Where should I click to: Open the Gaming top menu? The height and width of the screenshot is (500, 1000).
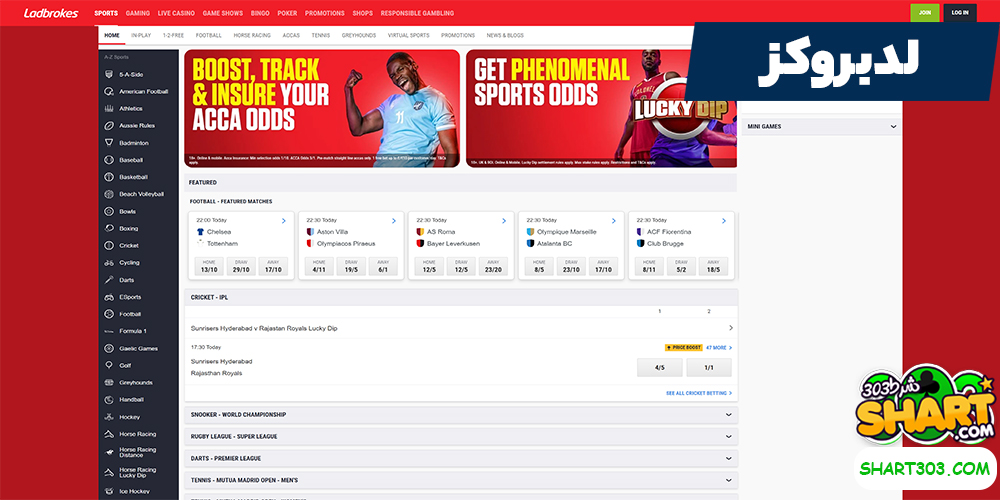[x=138, y=13]
